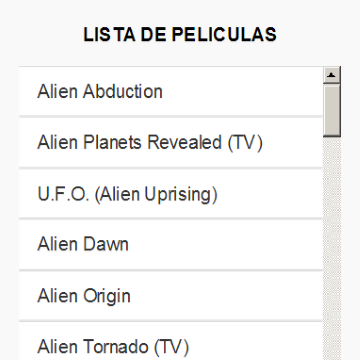Highlight the first movie row, Alien Abduction
This screenshot has height=360, width=360.
click(x=171, y=91)
